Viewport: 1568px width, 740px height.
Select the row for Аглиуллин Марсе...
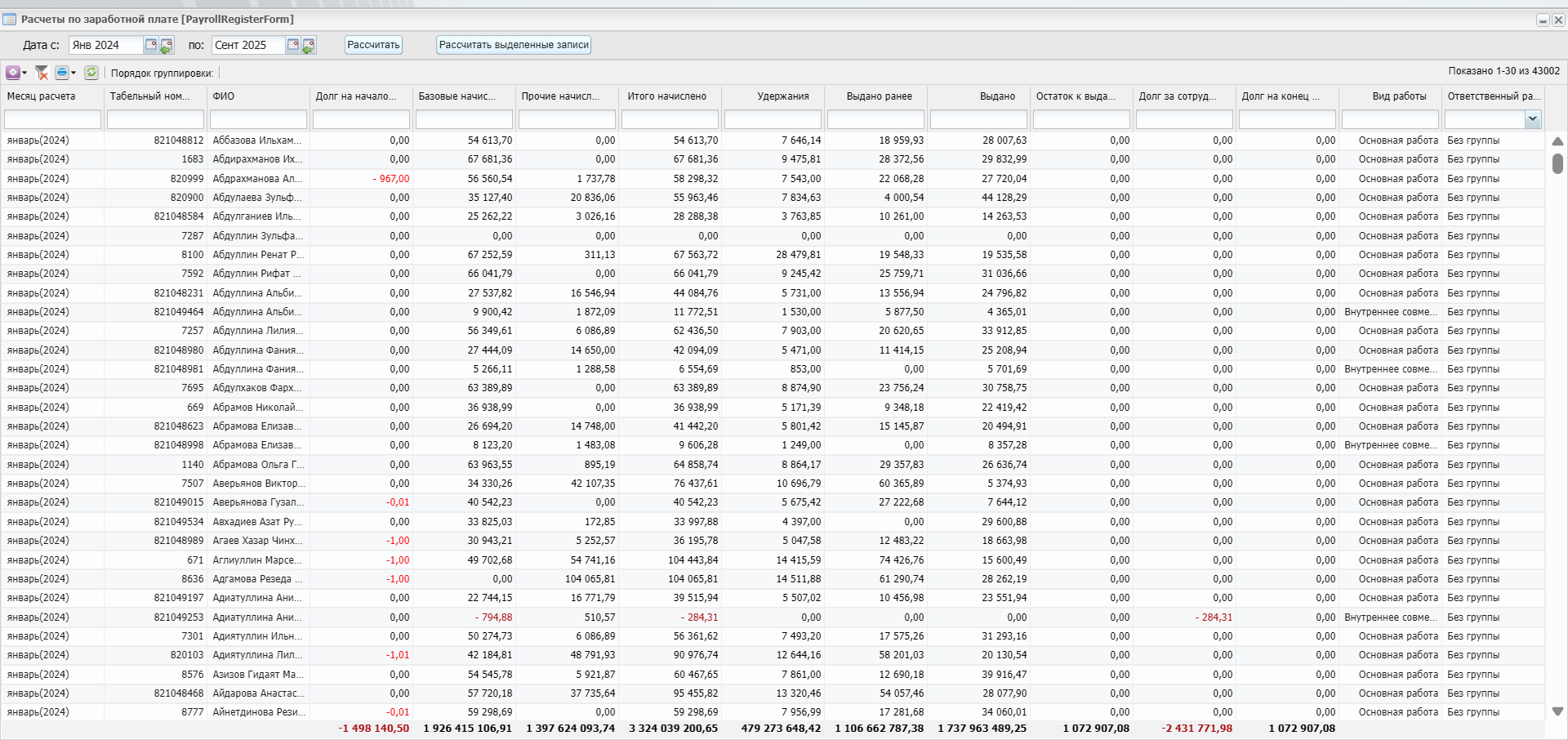(x=773, y=560)
